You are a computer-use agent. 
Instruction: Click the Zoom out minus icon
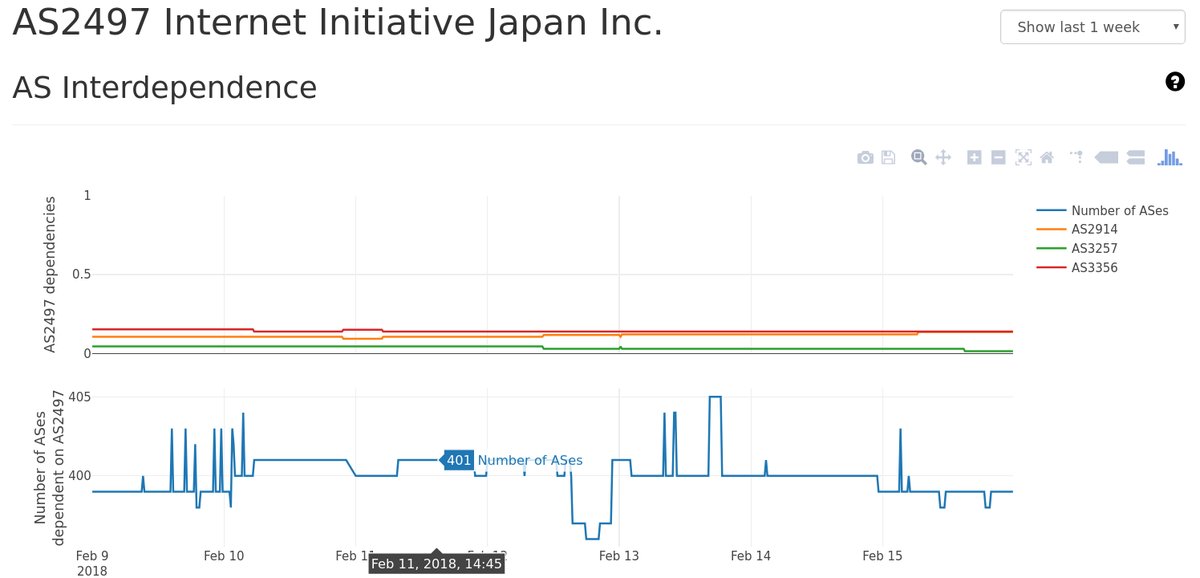coord(998,157)
